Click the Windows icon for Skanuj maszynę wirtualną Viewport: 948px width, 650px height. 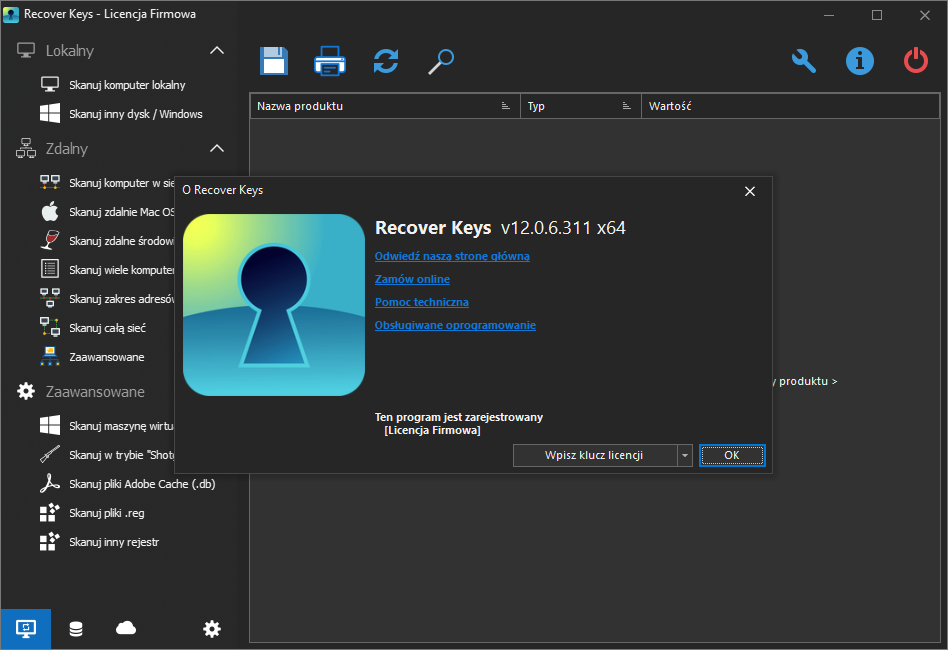50,426
